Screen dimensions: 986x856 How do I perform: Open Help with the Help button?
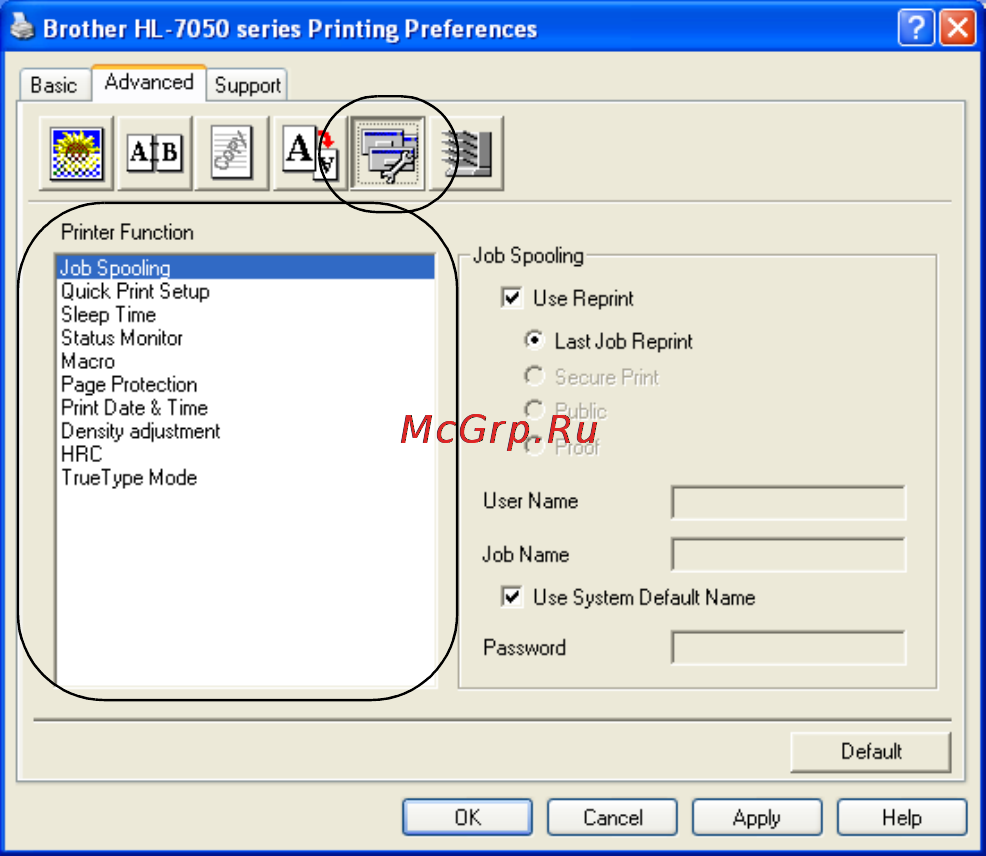[x=902, y=817]
